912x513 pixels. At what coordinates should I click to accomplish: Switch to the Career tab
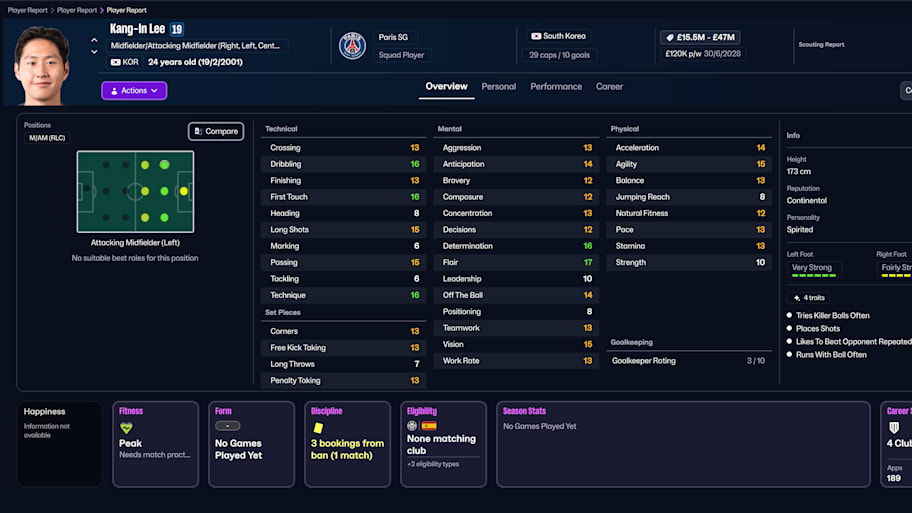tap(609, 87)
